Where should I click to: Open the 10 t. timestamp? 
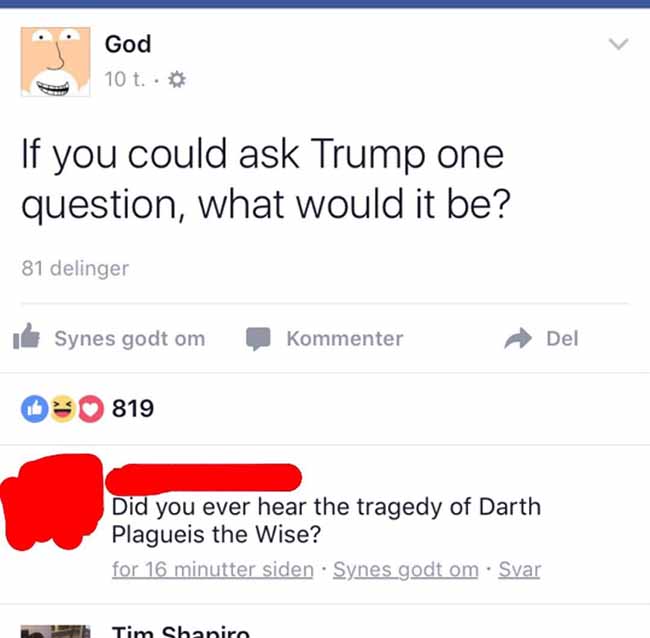click(125, 79)
